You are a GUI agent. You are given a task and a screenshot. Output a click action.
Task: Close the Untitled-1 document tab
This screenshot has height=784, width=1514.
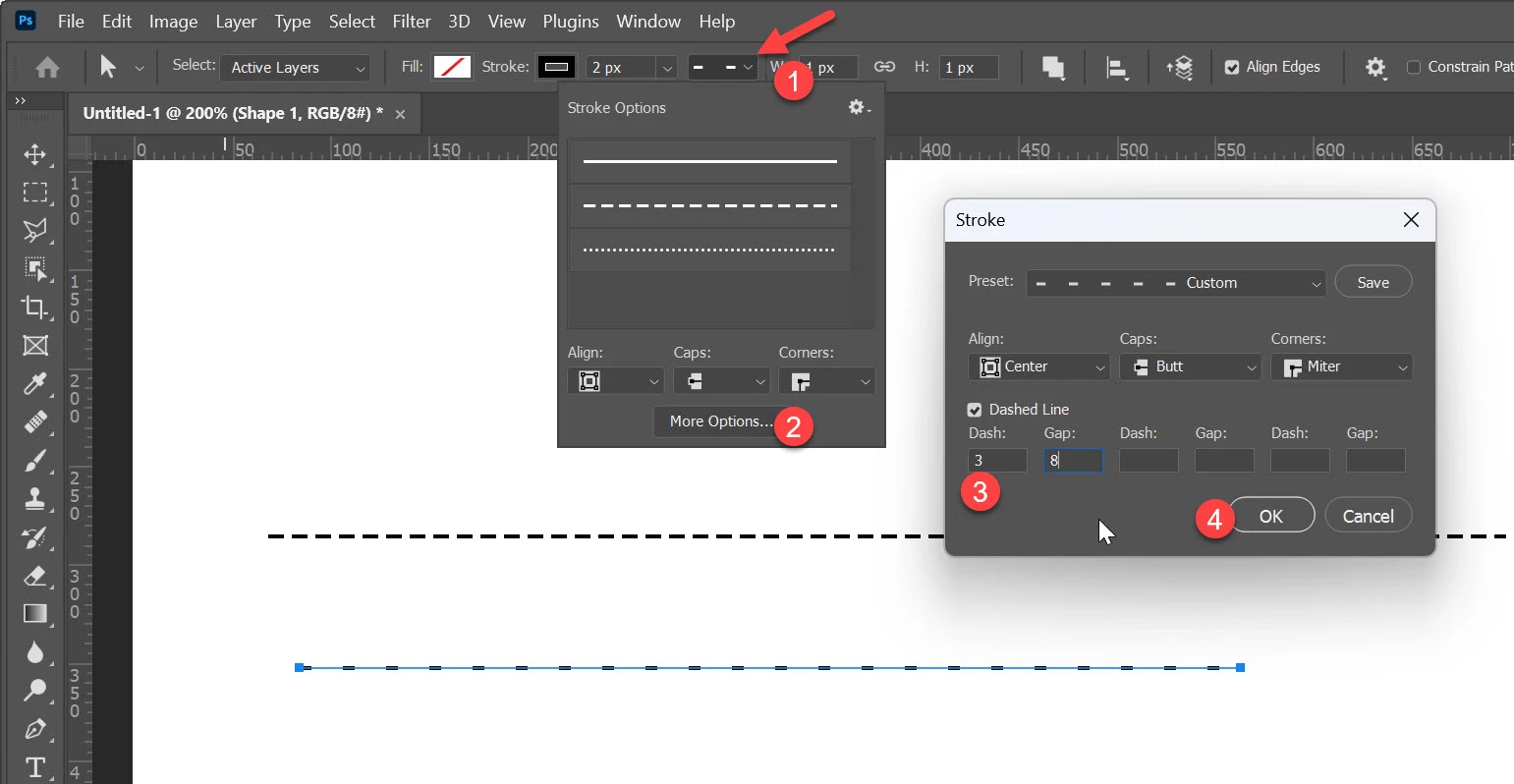point(400,114)
